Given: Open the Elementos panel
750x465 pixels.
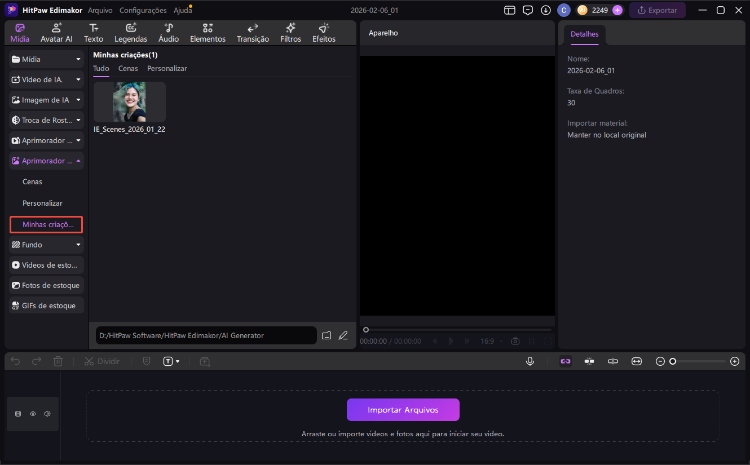Looking at the screenshot, I should pos(208,33).
